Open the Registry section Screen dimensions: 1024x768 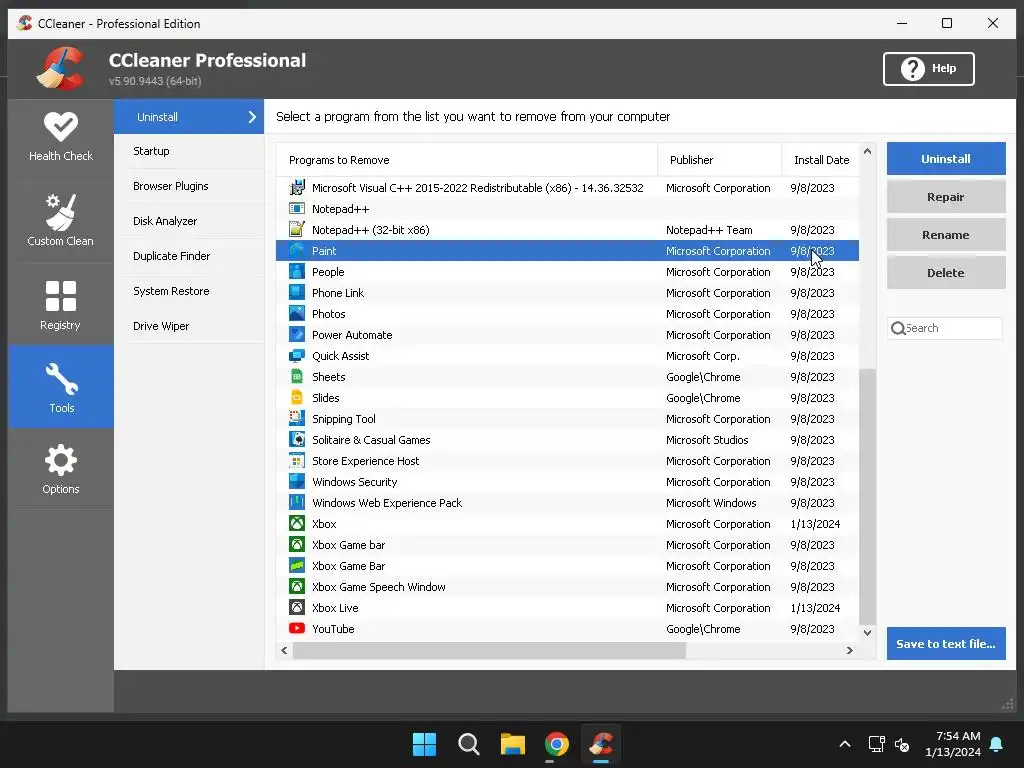click(x=61, y=305)
